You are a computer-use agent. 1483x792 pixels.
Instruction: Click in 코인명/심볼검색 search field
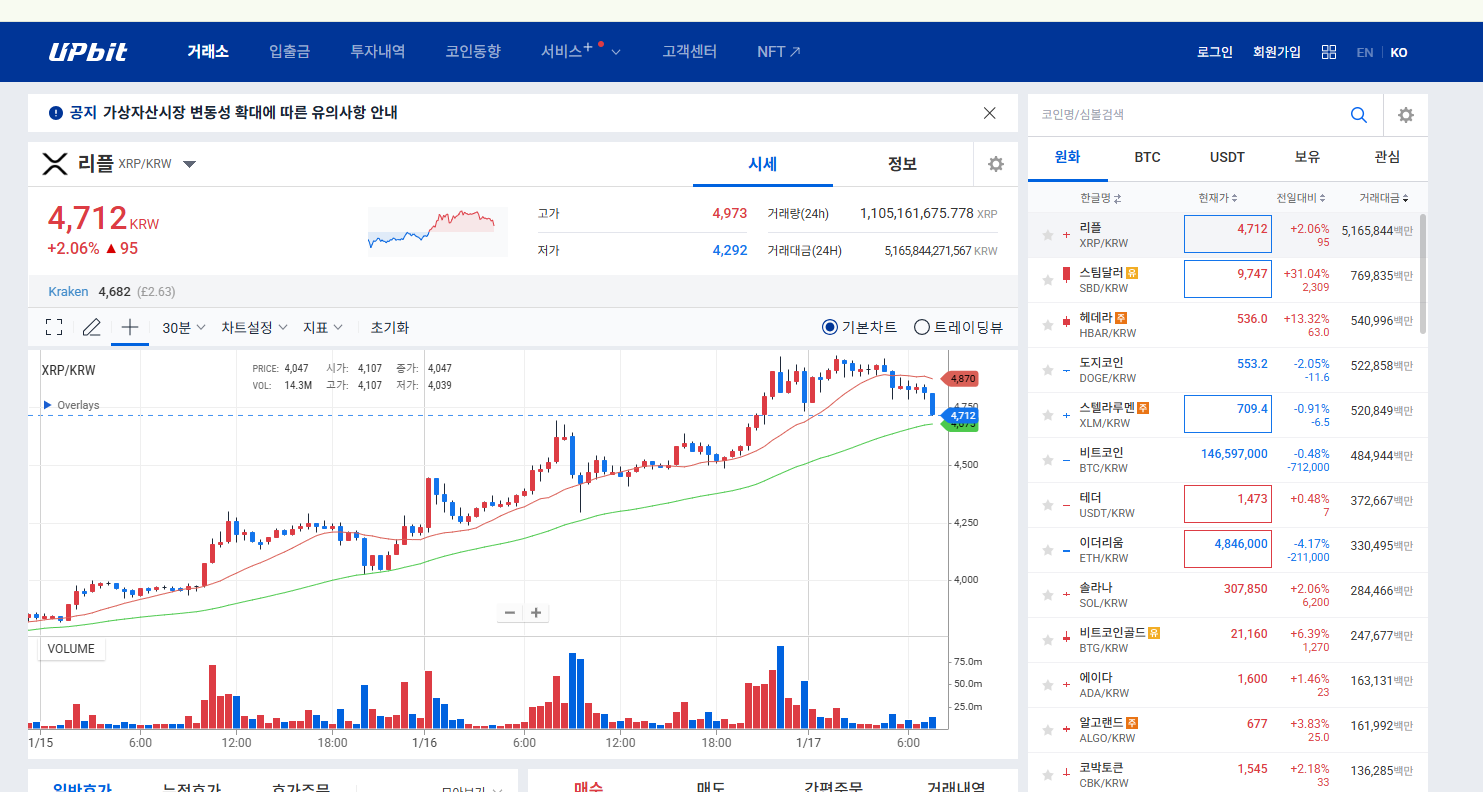1190,115
